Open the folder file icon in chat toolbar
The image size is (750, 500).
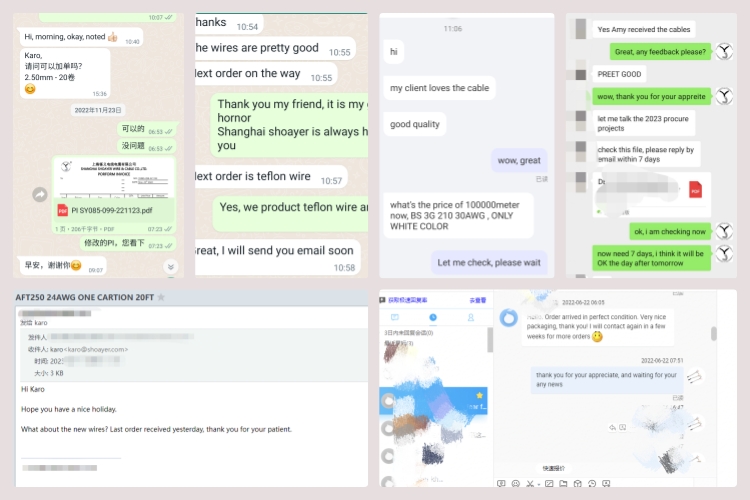pyautogui.click(x=563, y=484)
